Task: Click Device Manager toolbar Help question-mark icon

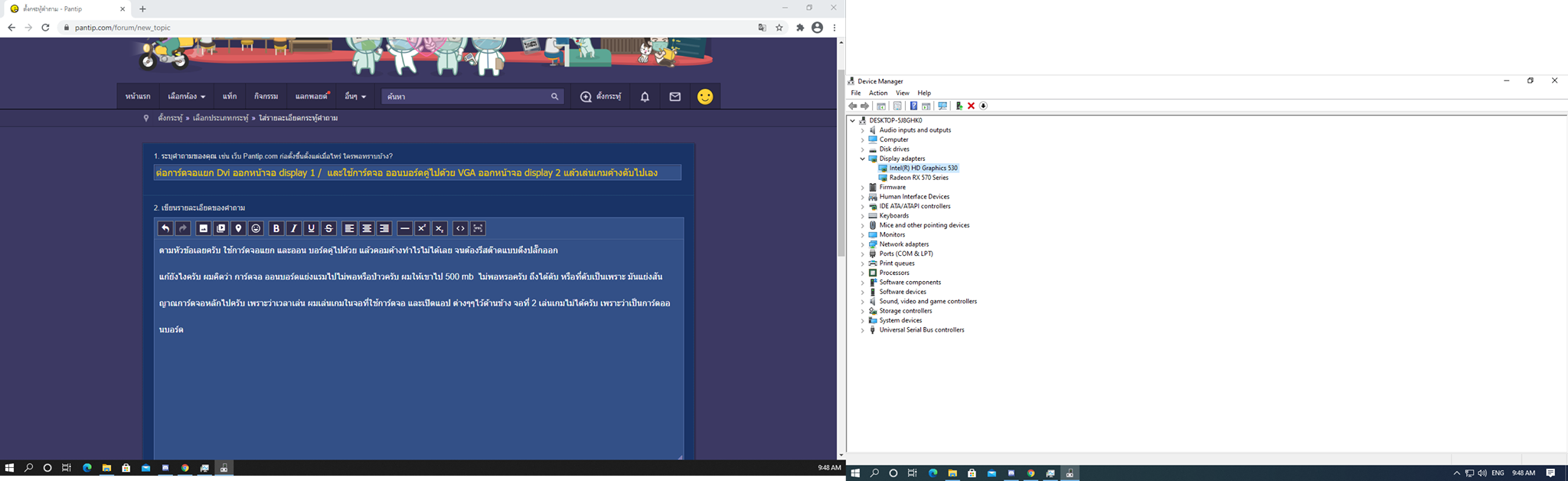Action: pyautogui.click(x=913, y=106)
